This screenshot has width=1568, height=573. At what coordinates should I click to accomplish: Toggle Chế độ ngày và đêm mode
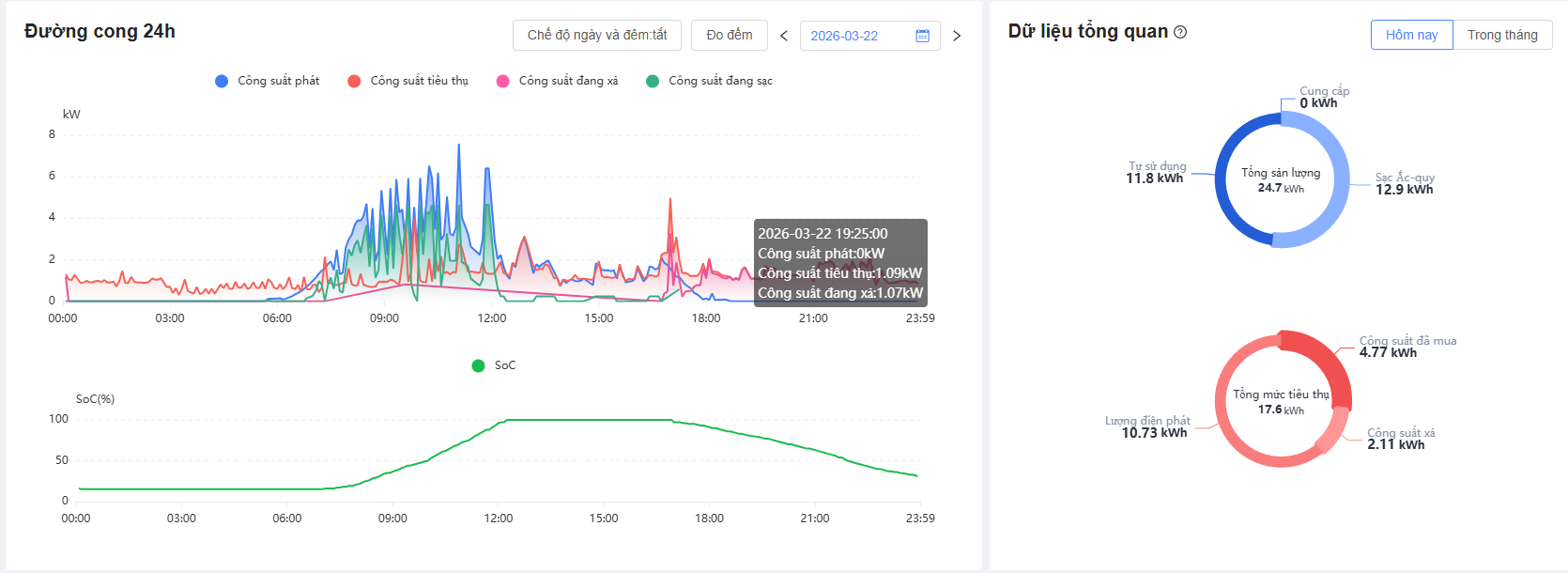coord(597,35)
